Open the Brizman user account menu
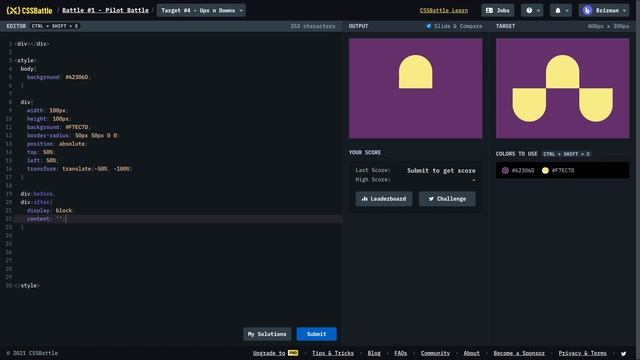The height and width of the screenshot is (360, 640). [604, 10]
